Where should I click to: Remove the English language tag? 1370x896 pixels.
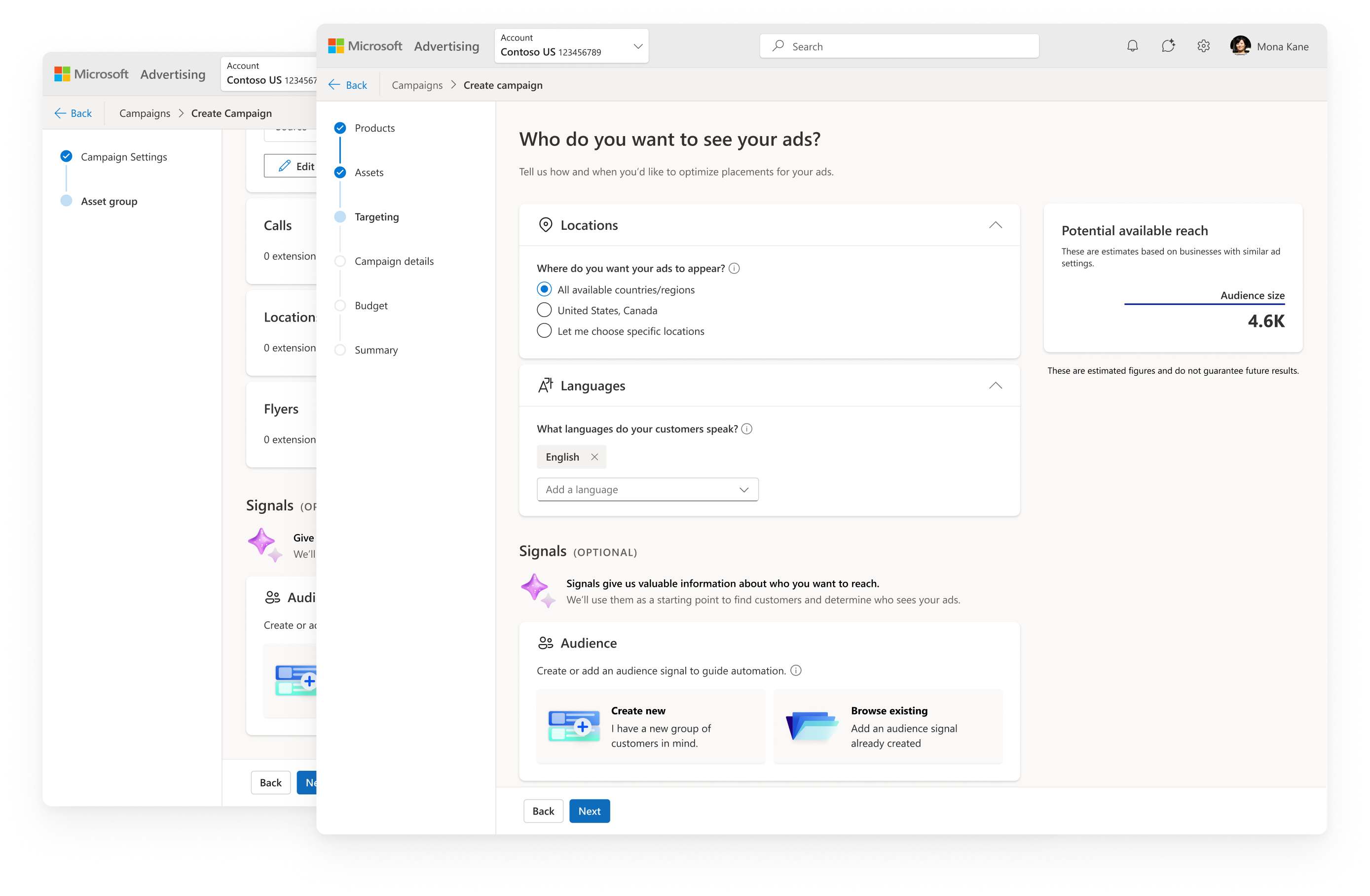tap(594, 457)
